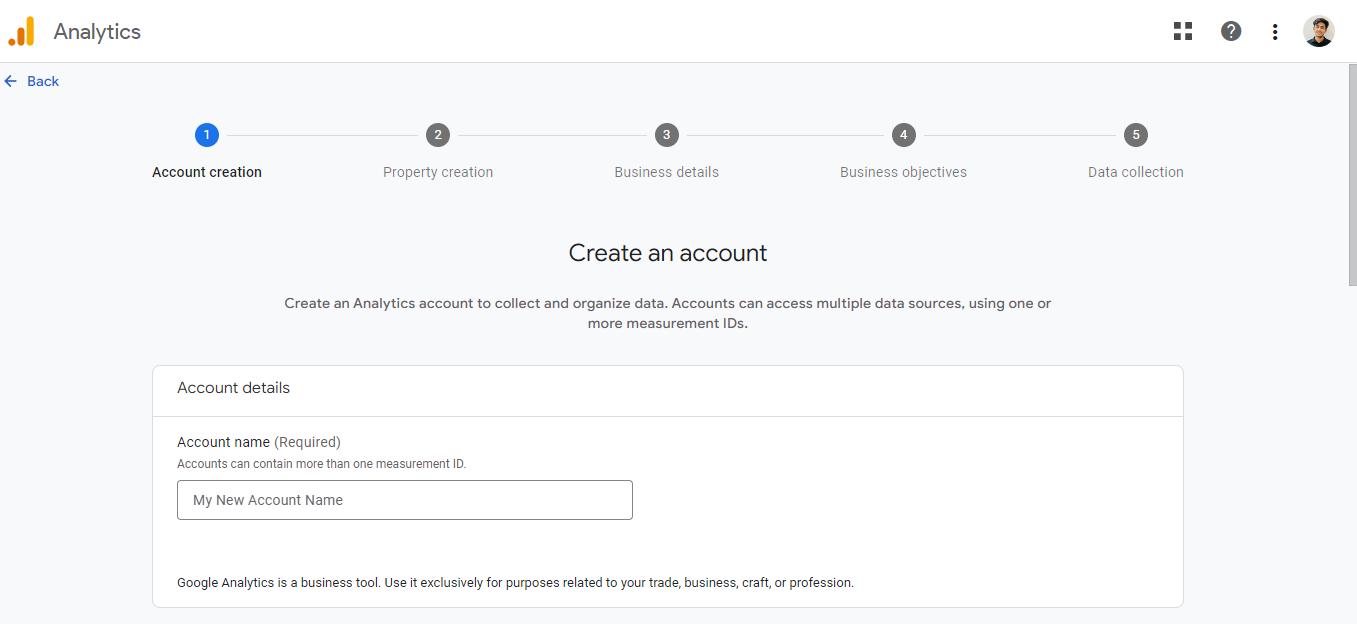Jump to the Business details step label
1357x624 pixels.
pyautogui.click(x=666, y=172)
